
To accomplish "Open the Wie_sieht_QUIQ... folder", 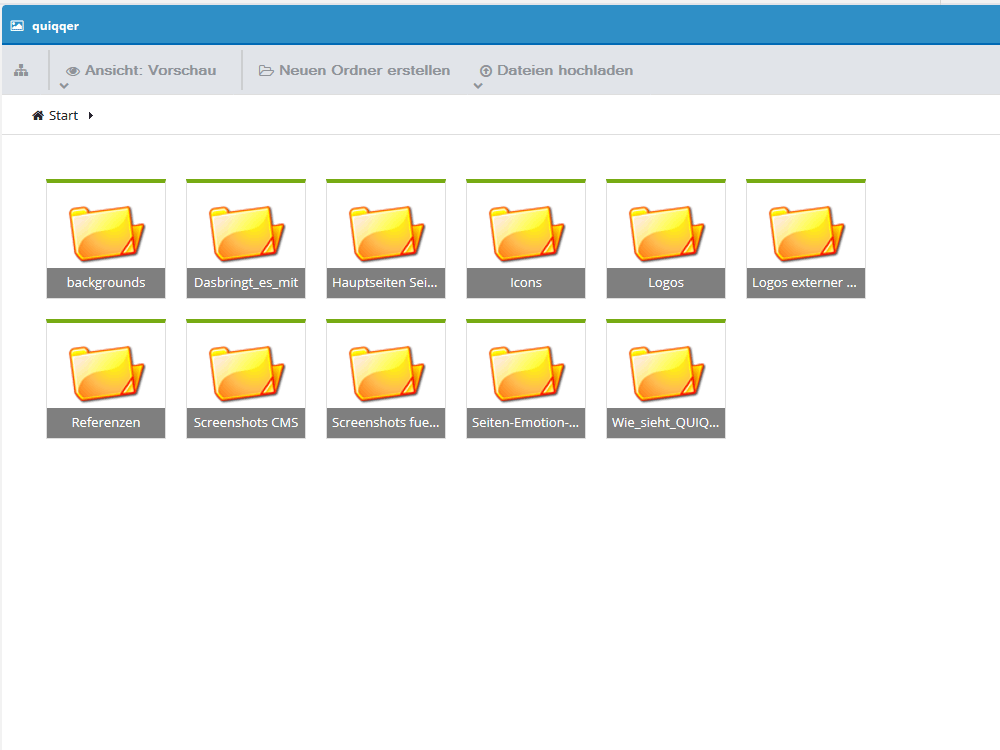I will (x=666, y=379).
